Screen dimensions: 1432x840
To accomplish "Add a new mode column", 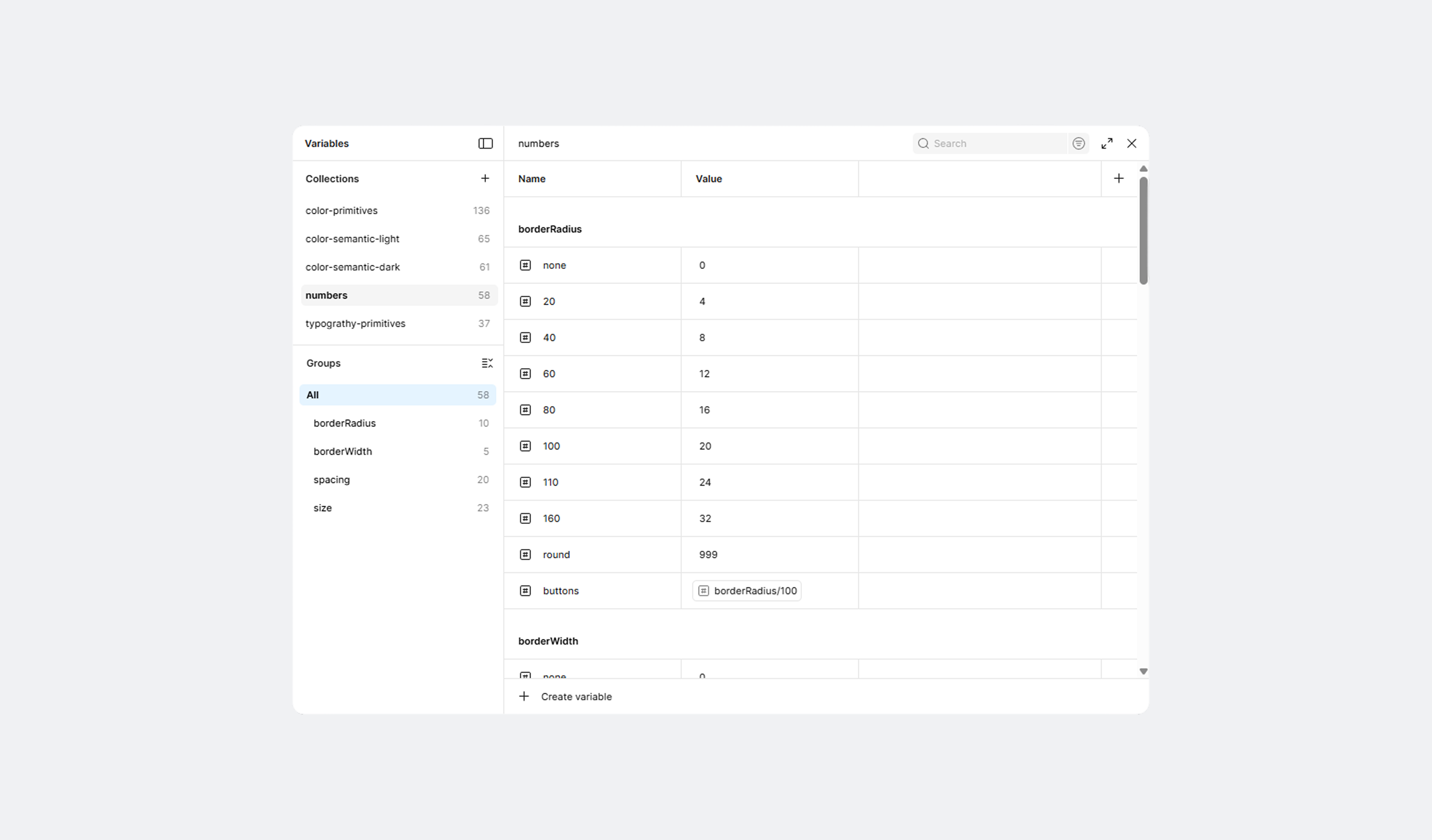I will (1118, 178).
